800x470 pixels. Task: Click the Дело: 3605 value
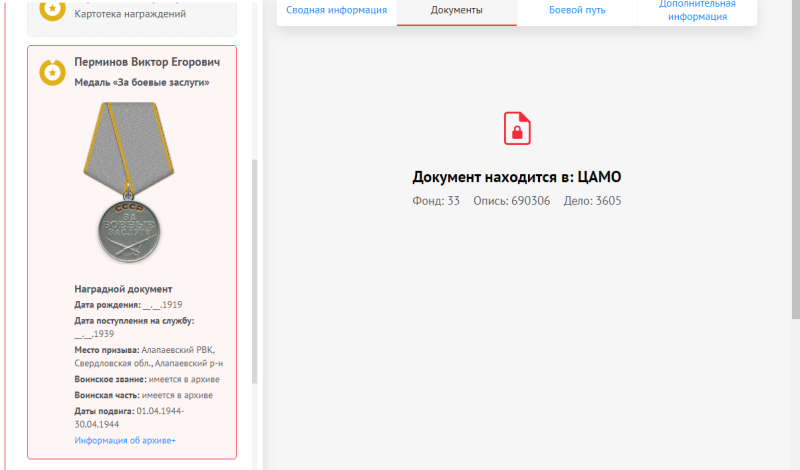(592, 201)
